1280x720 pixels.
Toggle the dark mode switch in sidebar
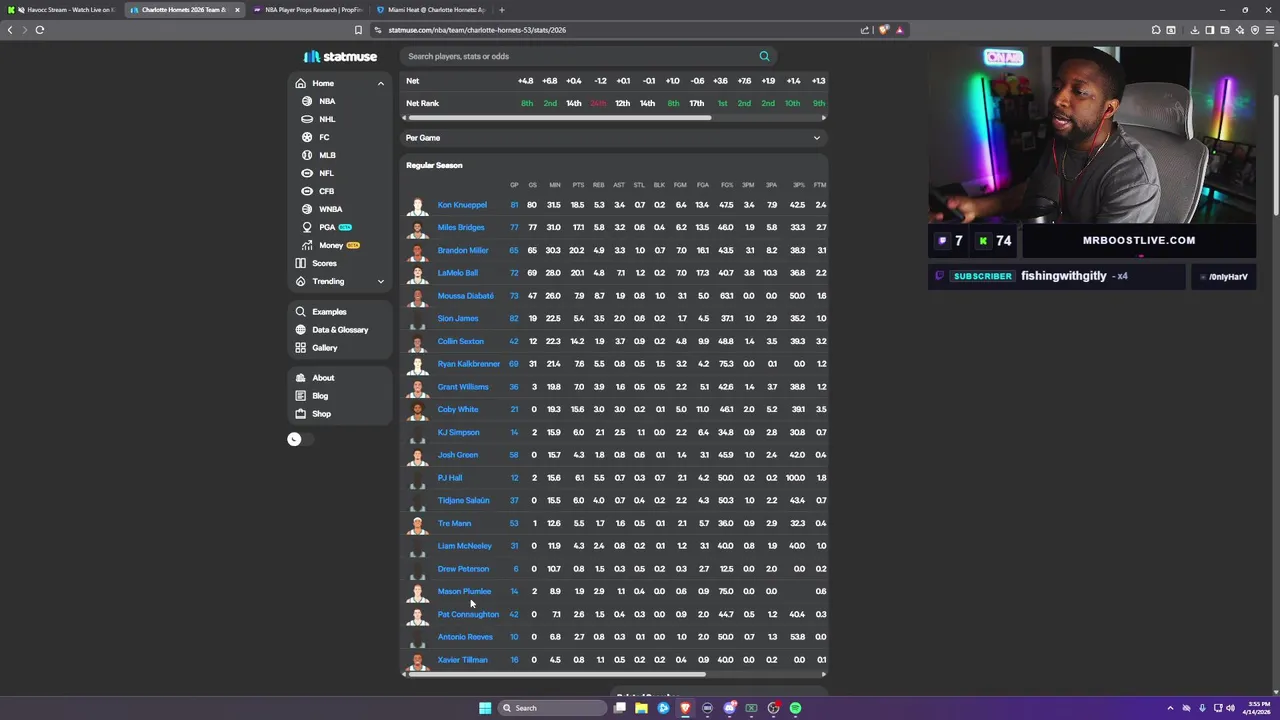click(300, 439)
